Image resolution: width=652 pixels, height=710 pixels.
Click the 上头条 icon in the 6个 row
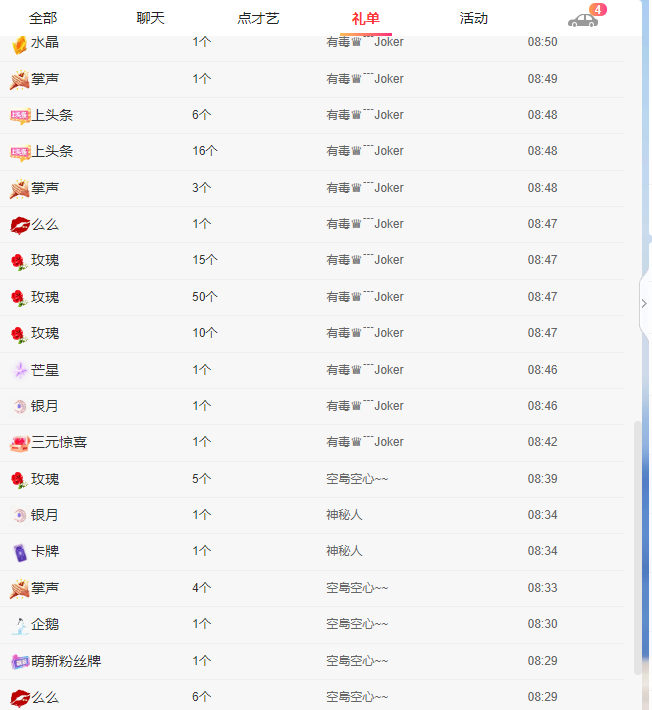[20, 116]
